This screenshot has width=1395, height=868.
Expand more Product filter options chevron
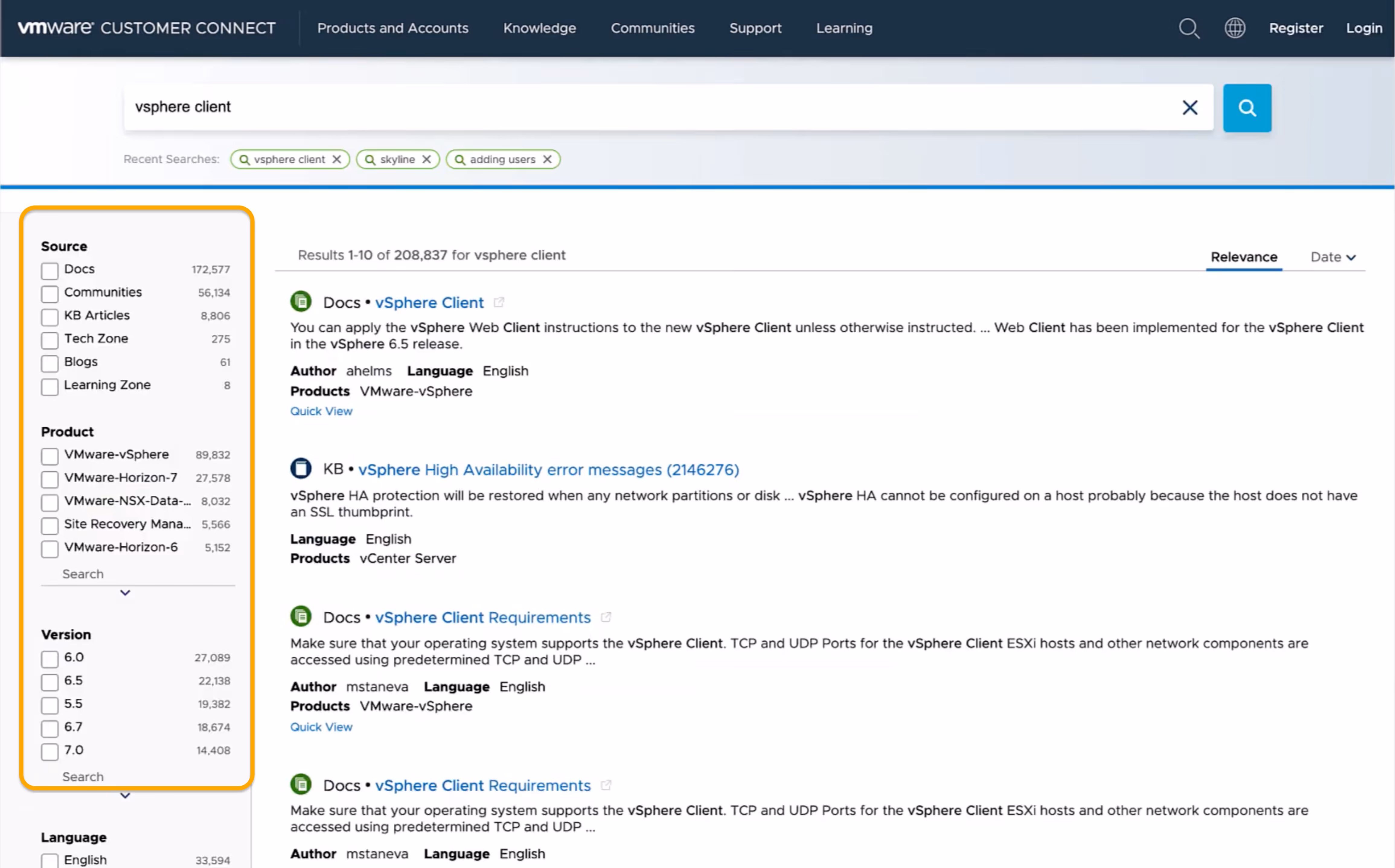point(125,592)
